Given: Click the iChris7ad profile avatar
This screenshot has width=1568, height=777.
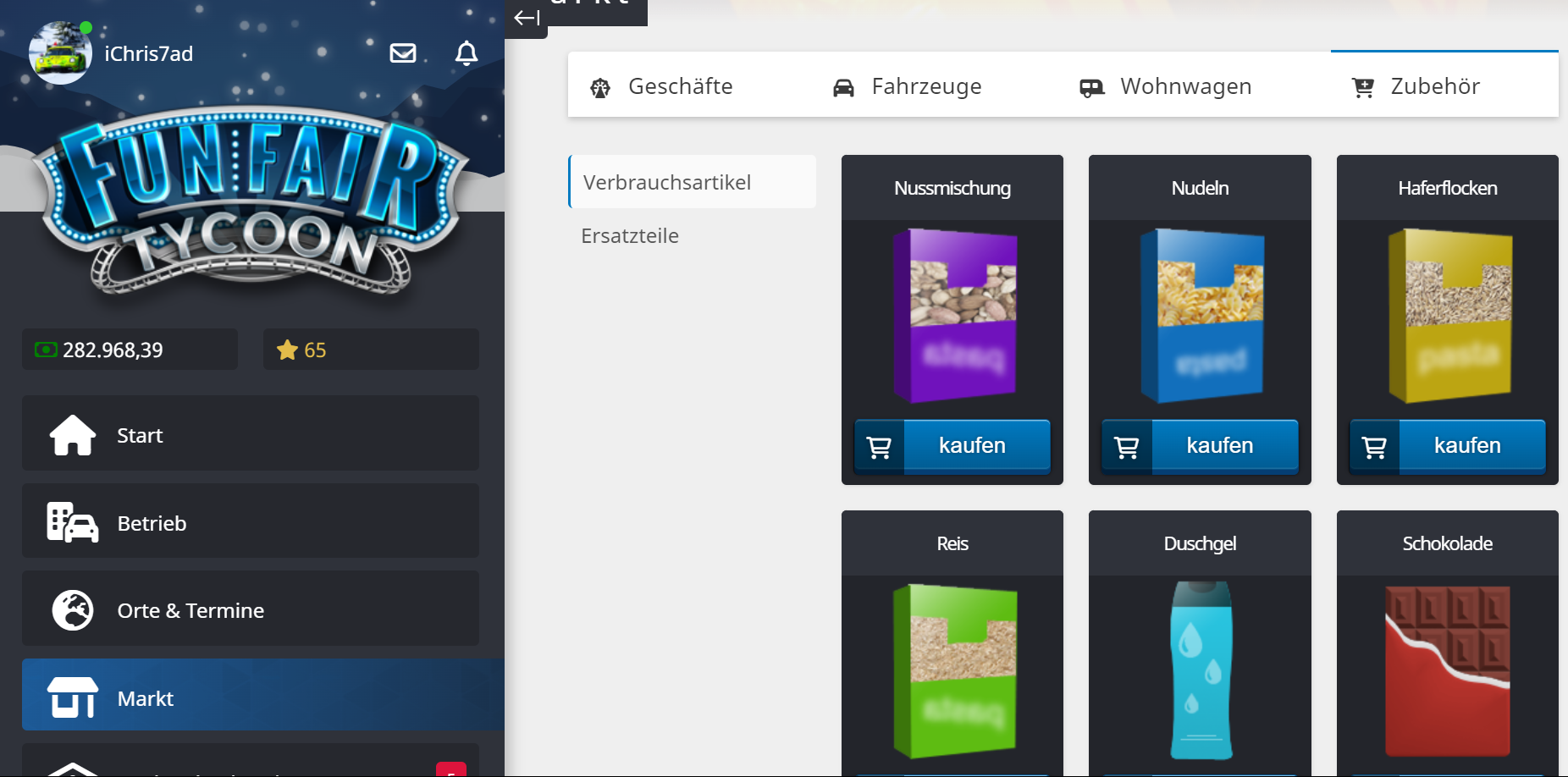Looking at the screenshot, I should [x=60, y=53].
